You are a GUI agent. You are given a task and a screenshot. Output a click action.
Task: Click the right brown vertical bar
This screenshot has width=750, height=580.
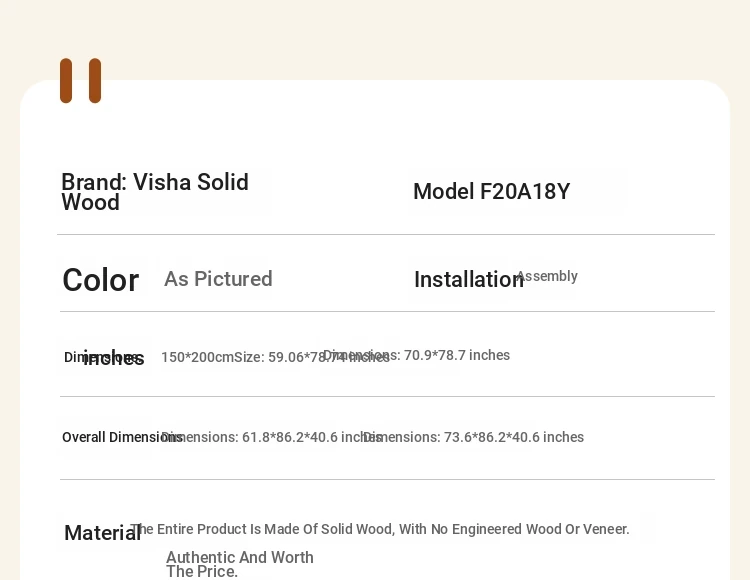(95, 80)
